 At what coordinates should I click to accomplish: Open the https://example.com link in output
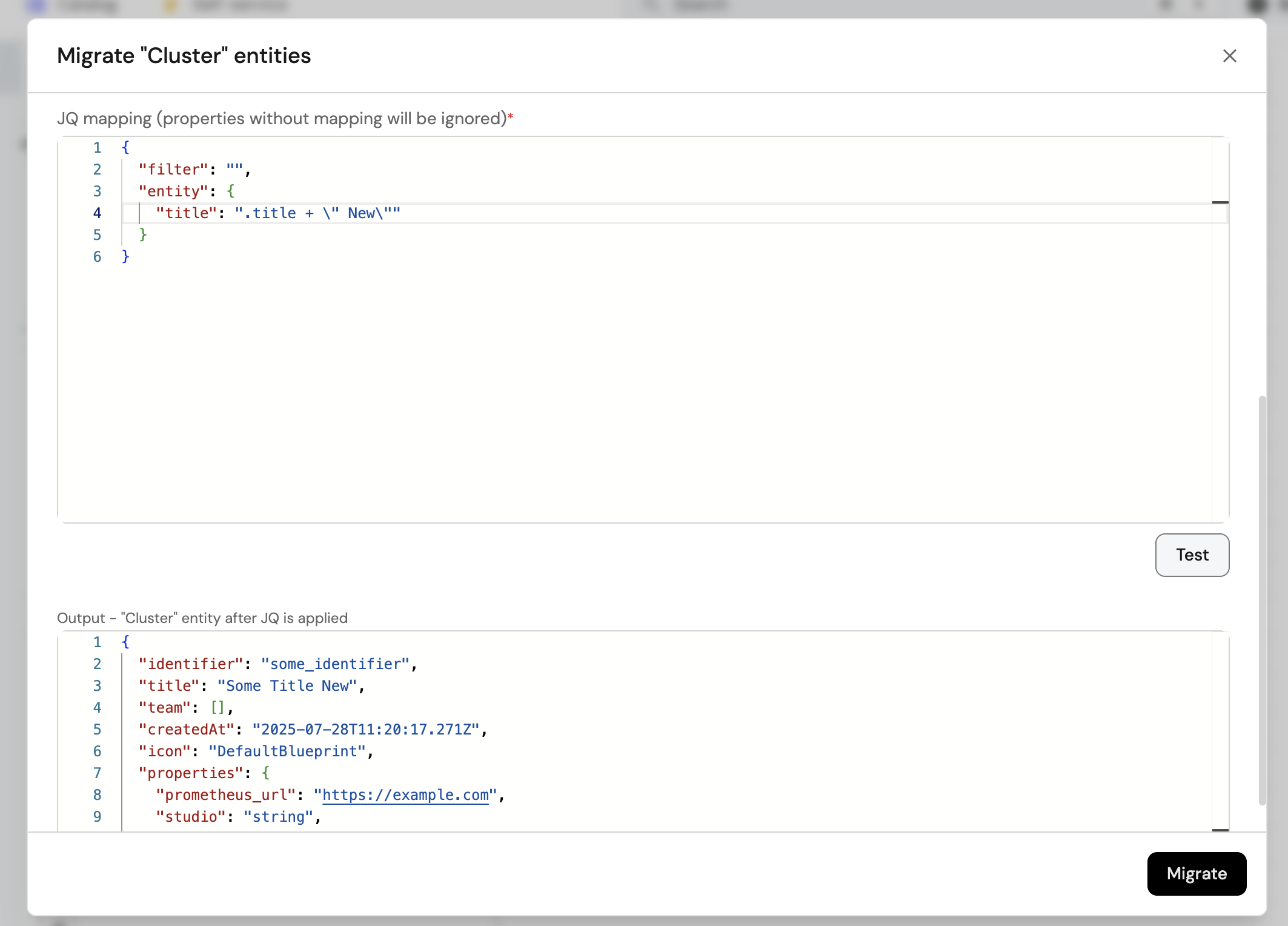pos(405,794)
